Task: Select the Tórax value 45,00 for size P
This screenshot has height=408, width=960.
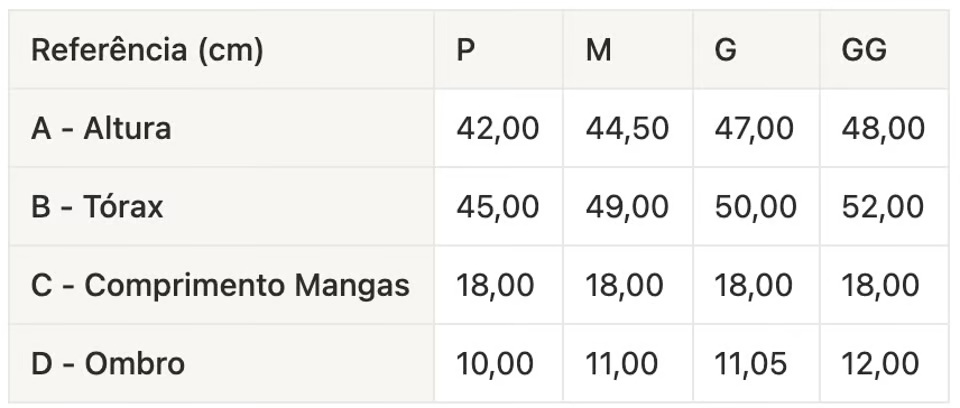Action: 497,207
